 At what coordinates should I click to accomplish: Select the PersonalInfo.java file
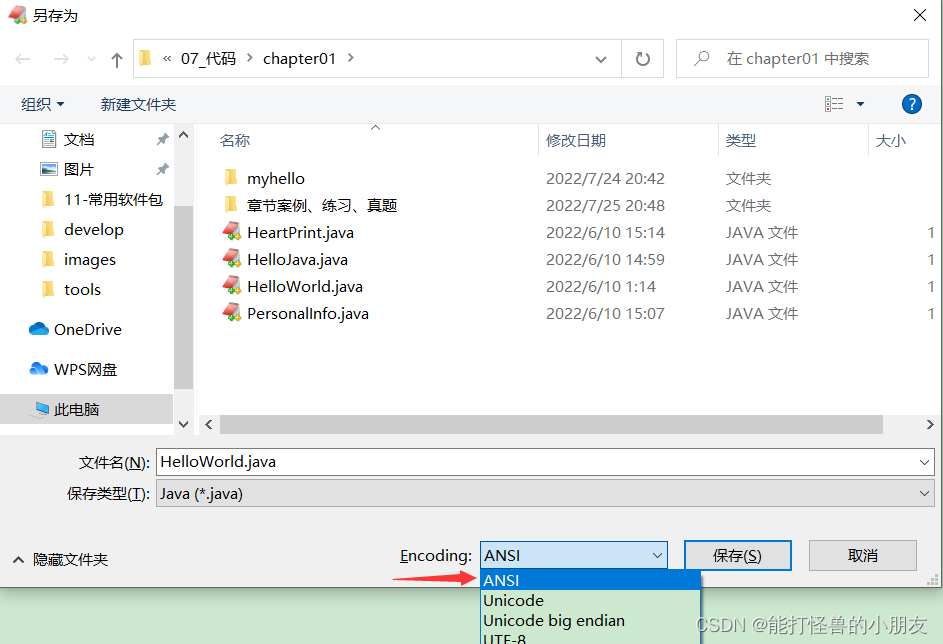click(x=307, y=314)
